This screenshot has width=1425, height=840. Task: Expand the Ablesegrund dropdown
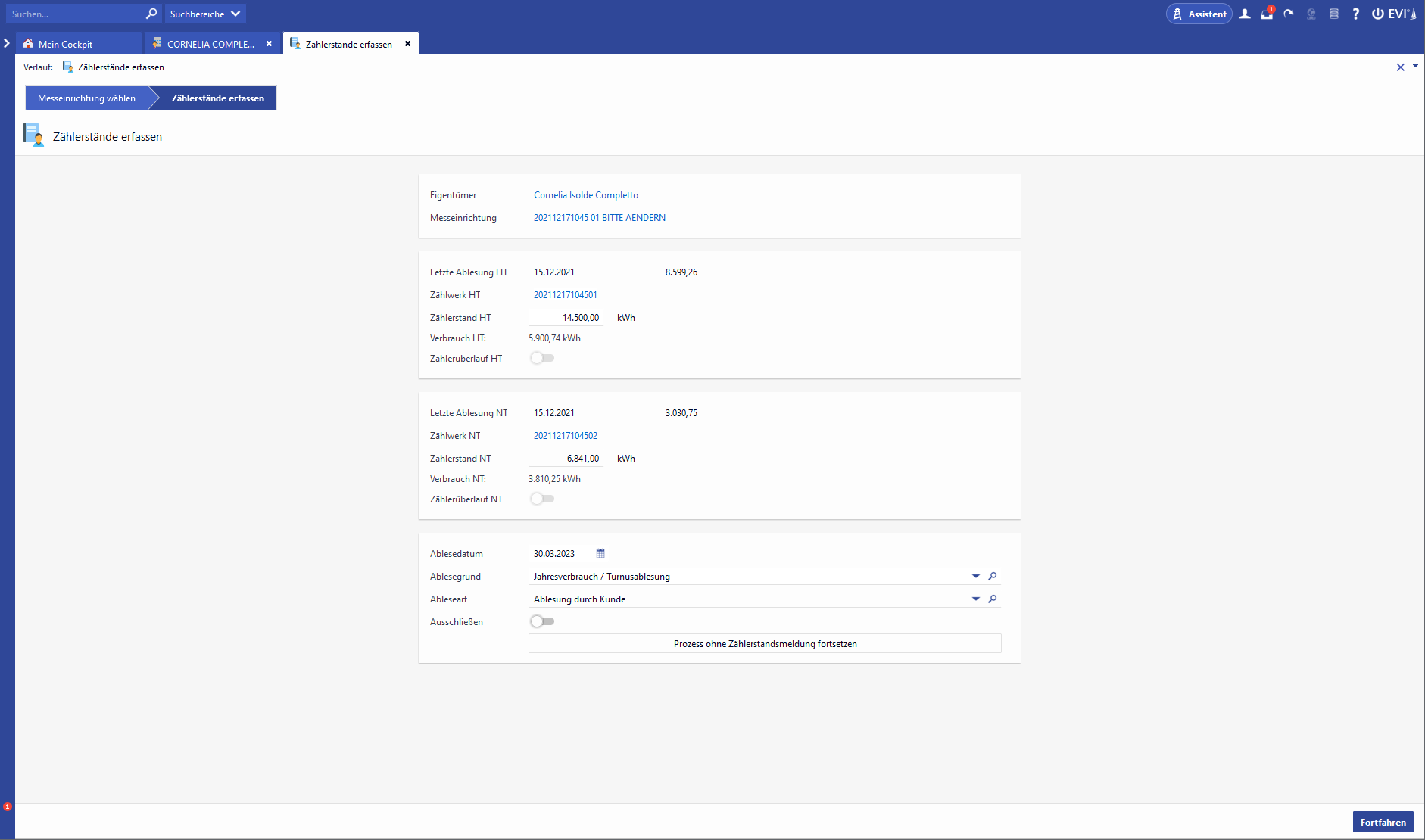[975, 576]
